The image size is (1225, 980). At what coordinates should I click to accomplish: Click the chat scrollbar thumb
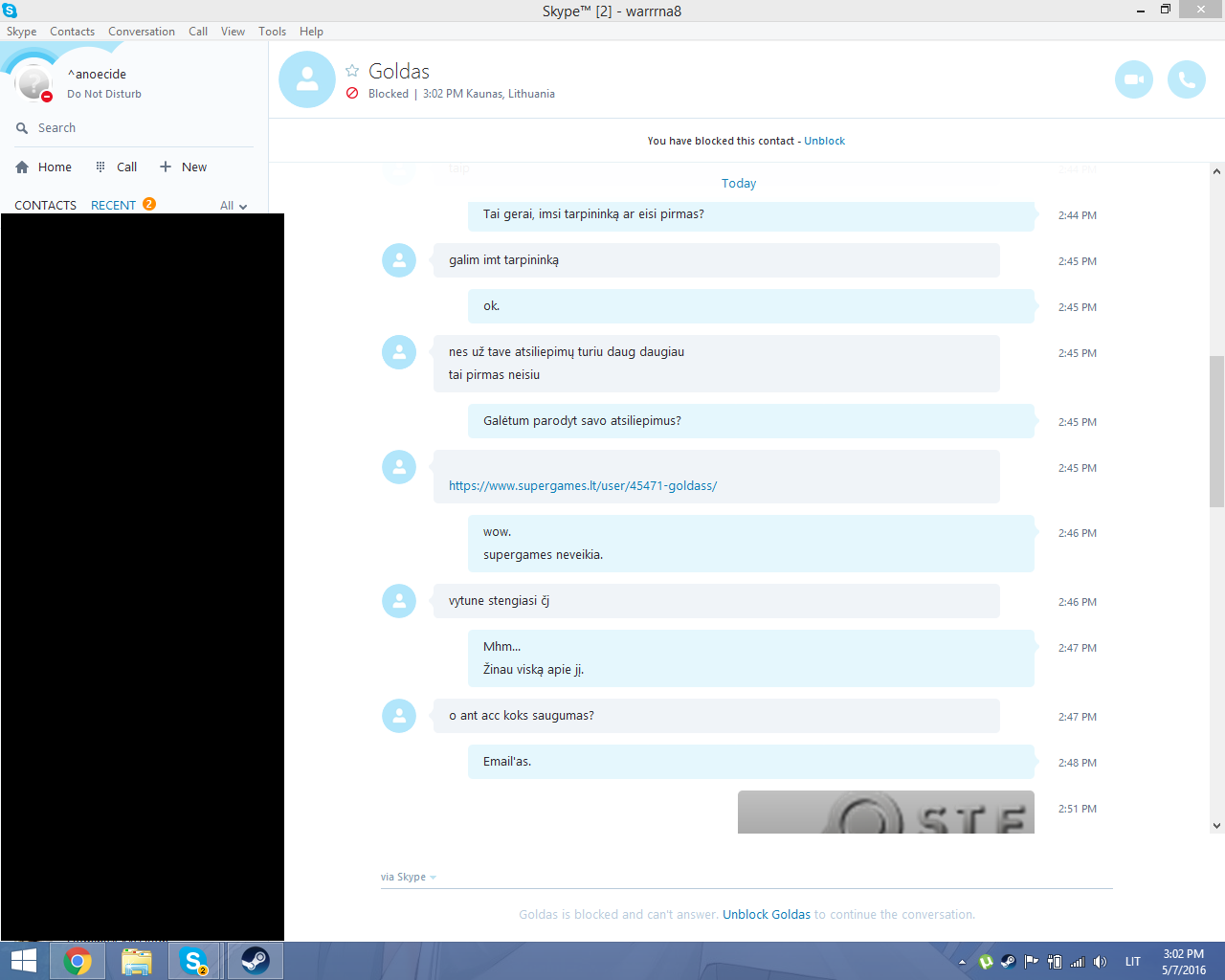(1217, 431)
